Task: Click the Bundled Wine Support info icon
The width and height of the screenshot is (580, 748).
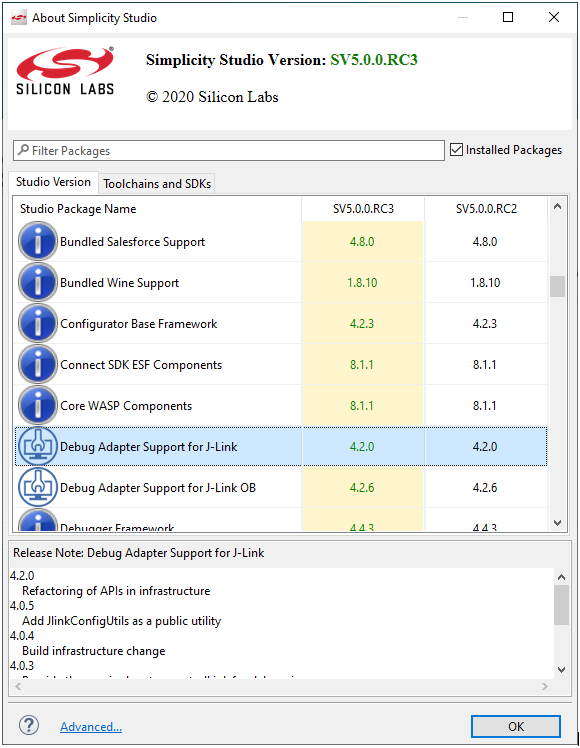Action: click(x=38, y=282)
